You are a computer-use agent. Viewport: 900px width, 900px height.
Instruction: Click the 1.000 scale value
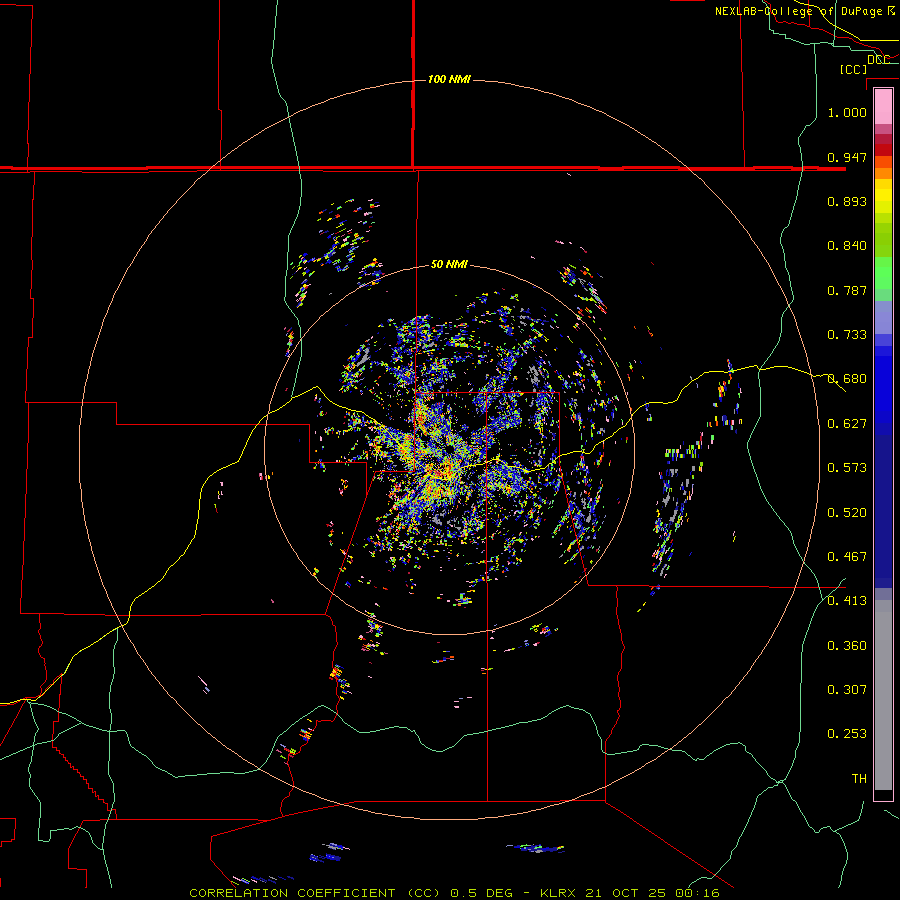point(847,112)
